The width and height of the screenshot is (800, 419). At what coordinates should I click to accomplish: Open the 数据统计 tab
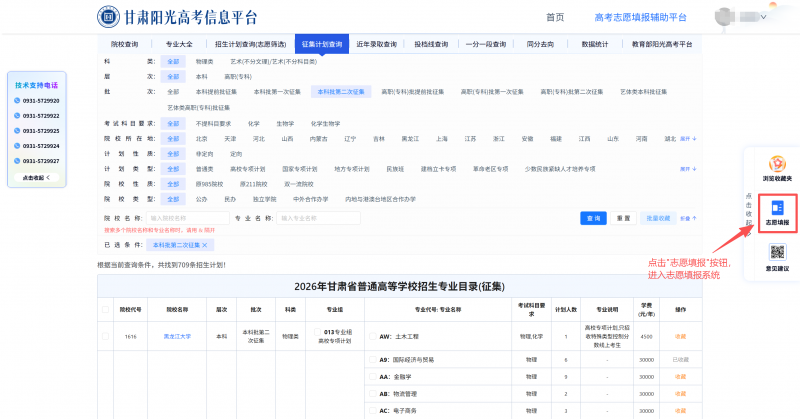coord(595,44)
